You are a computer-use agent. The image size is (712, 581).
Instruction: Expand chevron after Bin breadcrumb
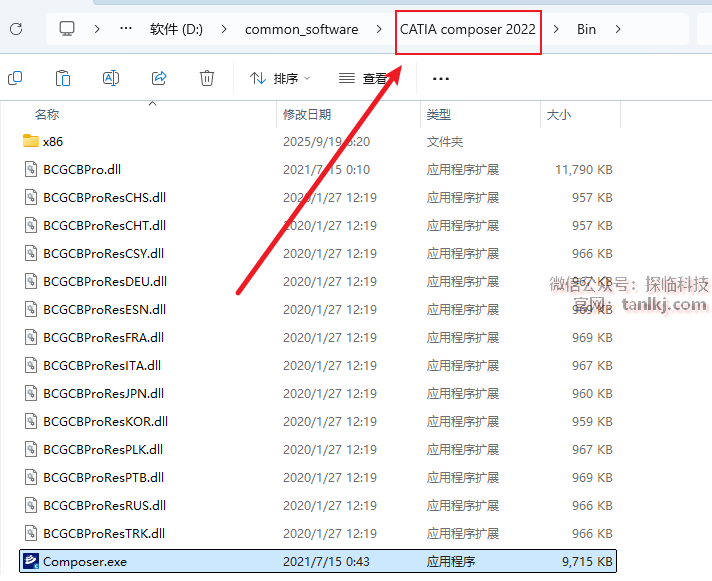618,30
